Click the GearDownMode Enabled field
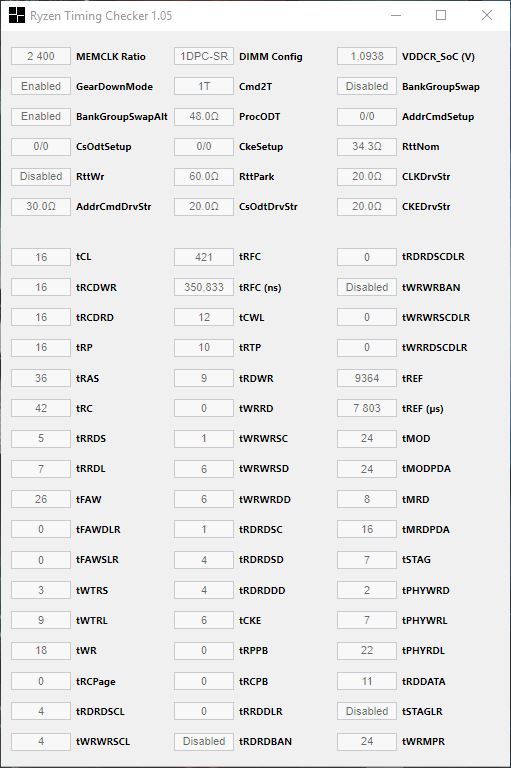511x768 pixels. 41,86
